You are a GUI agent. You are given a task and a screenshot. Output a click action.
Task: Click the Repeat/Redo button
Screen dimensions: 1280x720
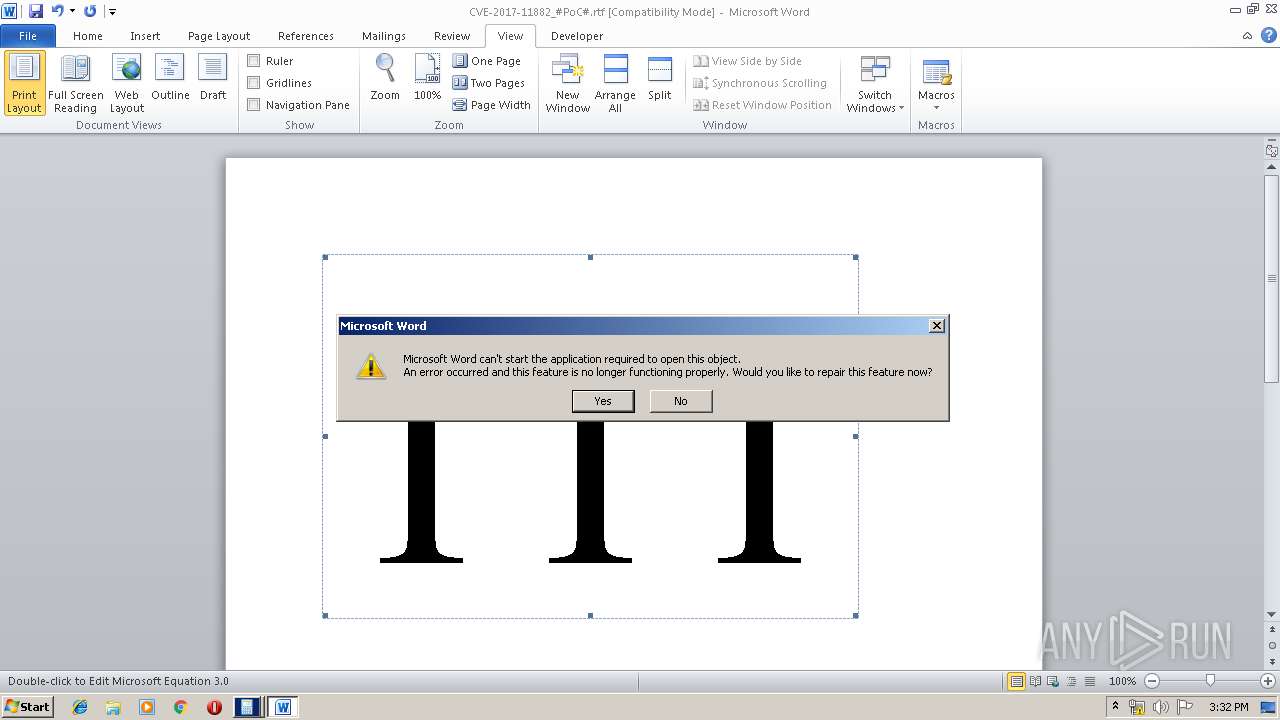tap(90, 11)
